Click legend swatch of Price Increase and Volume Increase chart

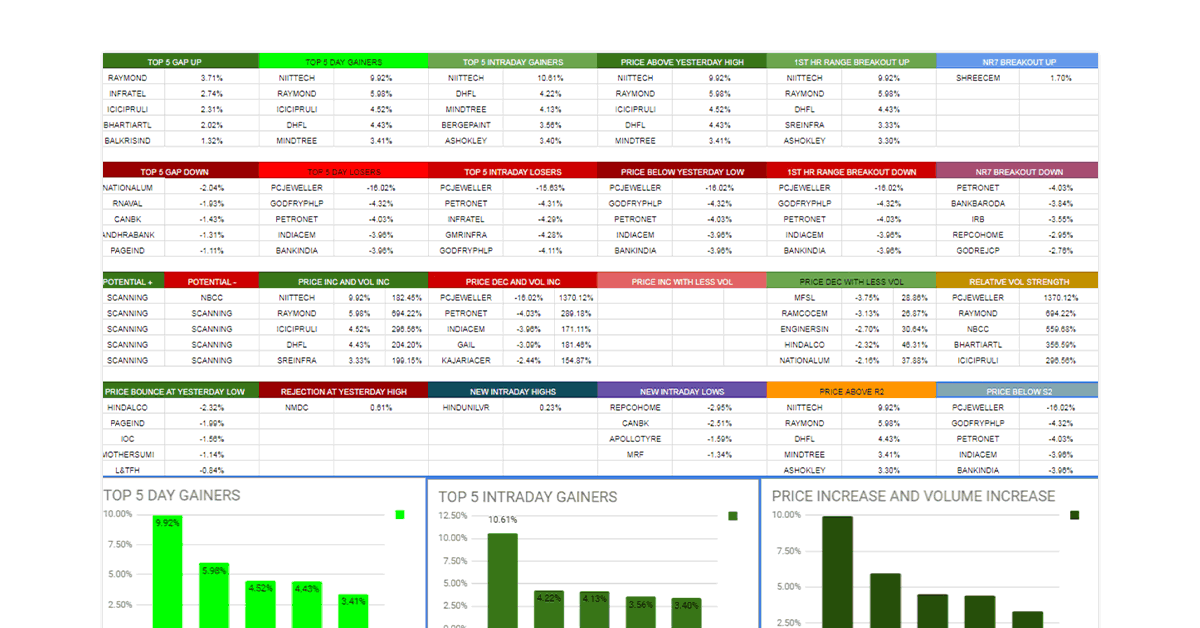1075,516
